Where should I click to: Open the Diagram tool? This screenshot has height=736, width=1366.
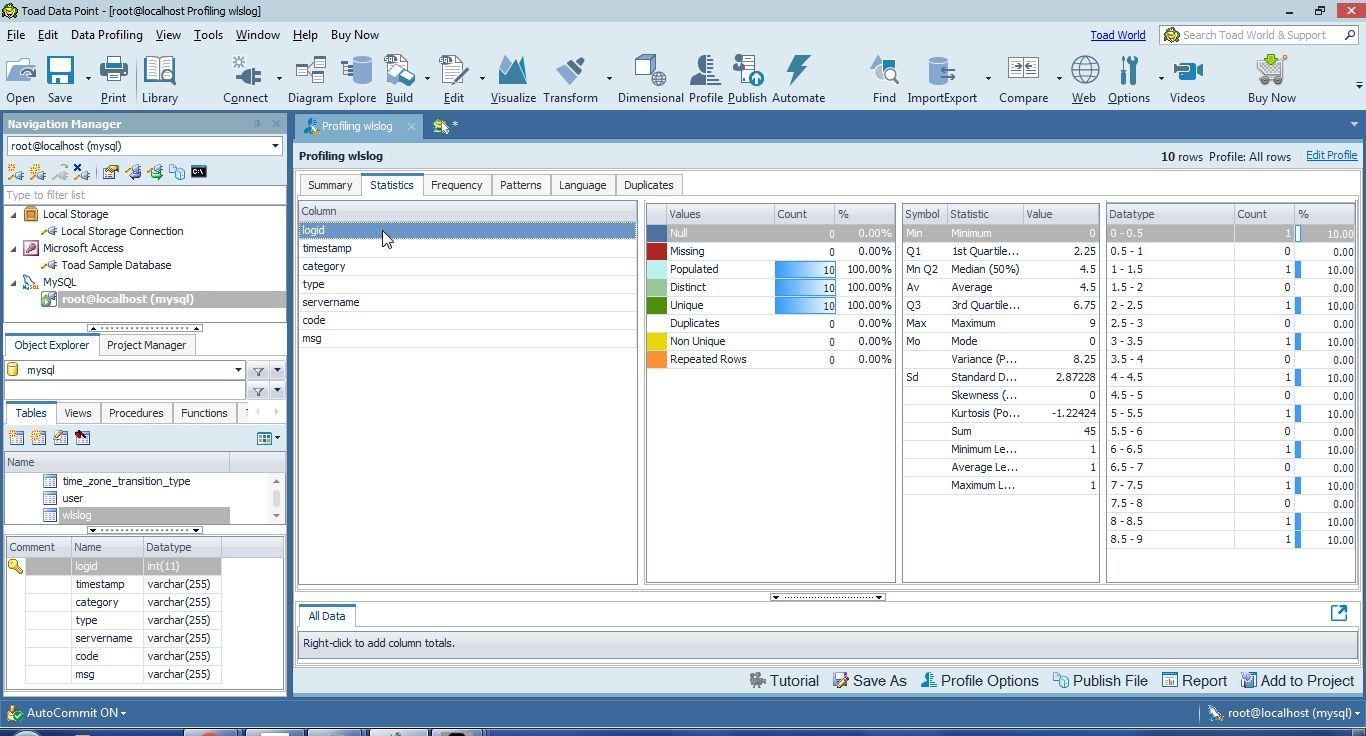point(310,79)
